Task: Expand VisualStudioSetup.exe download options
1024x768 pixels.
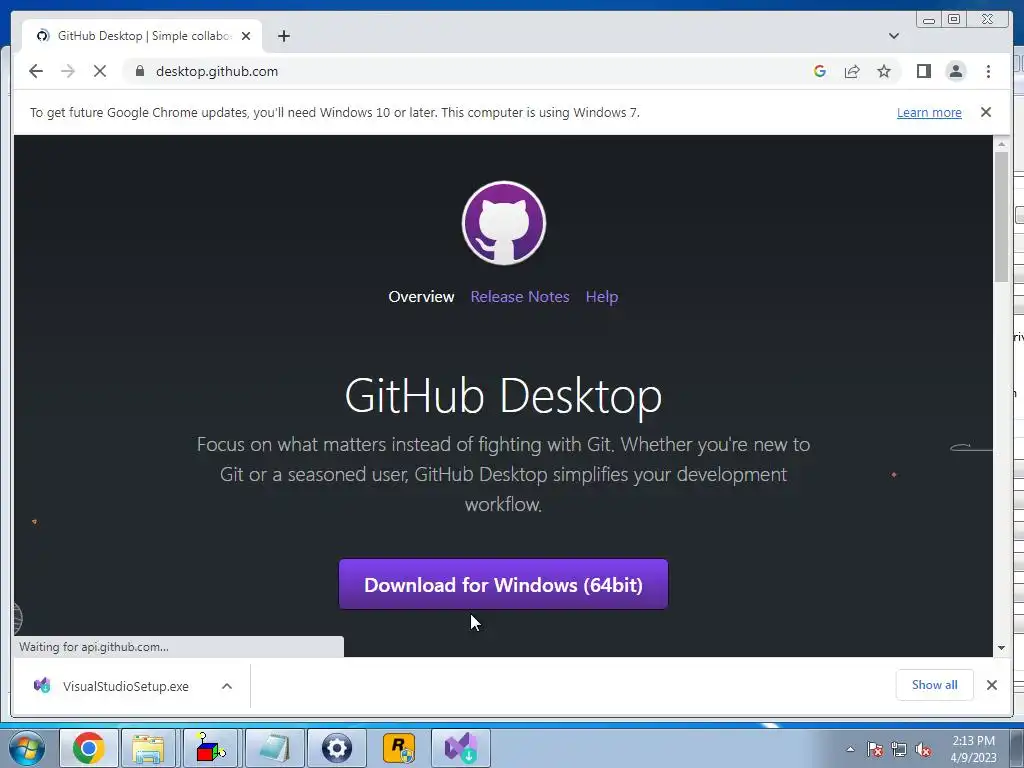Action: pos(227,686)
